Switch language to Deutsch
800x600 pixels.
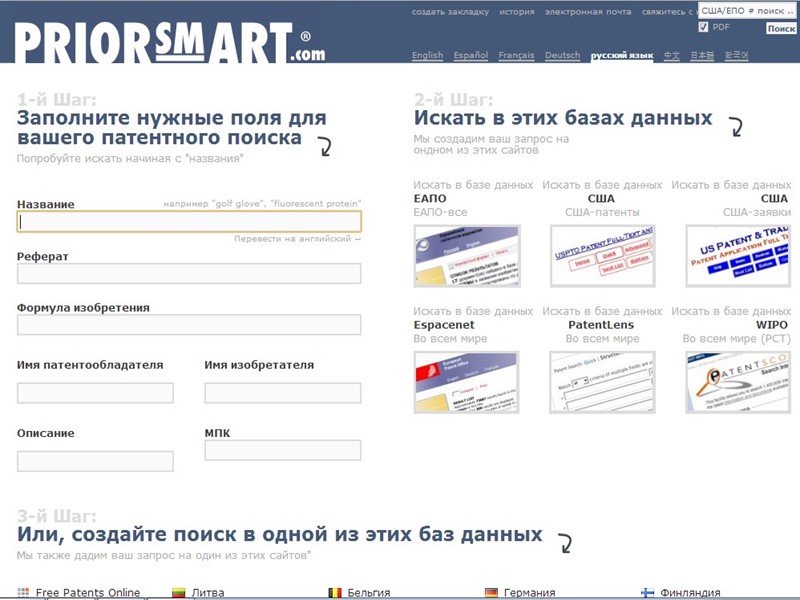coord(562,55)
